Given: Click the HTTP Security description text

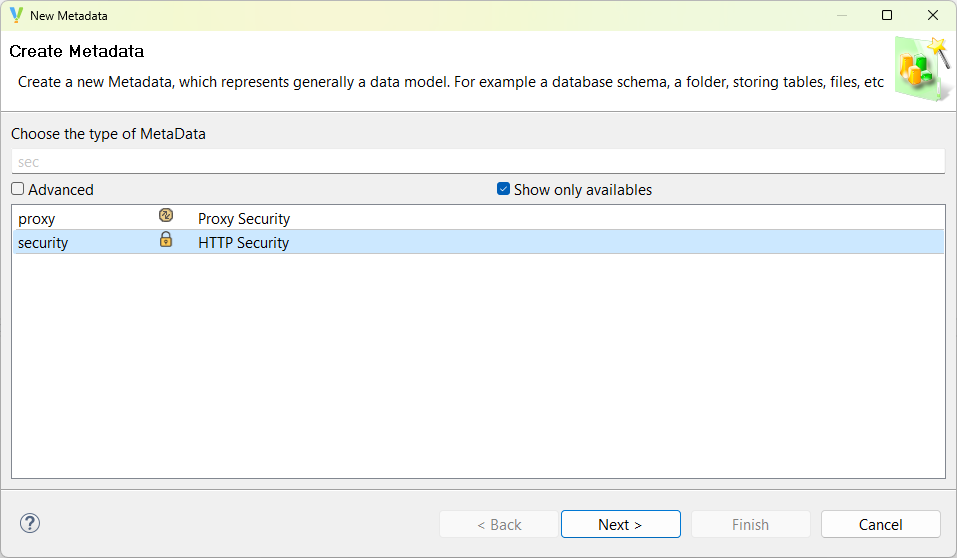Looking at the screenshot, I should click(243, 242).
